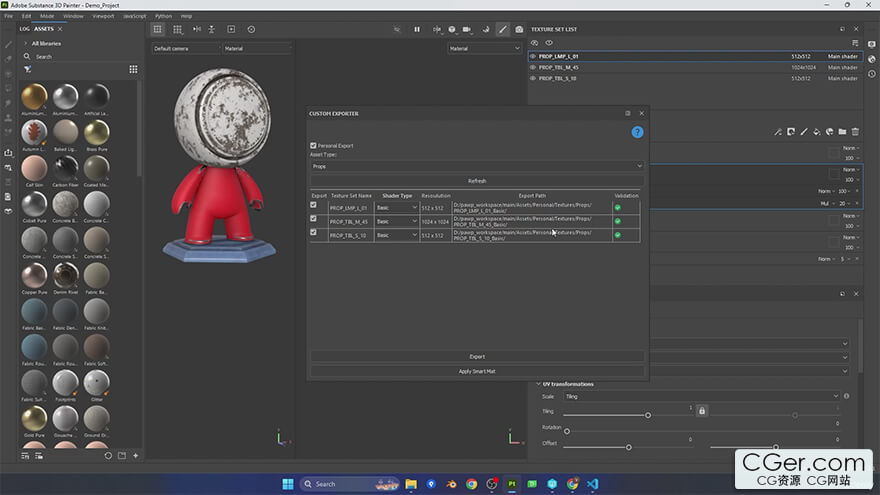Switch to the LOG tab
This screenshot has width=880, height=495.
pyautogui.click(x=25, y=29)
